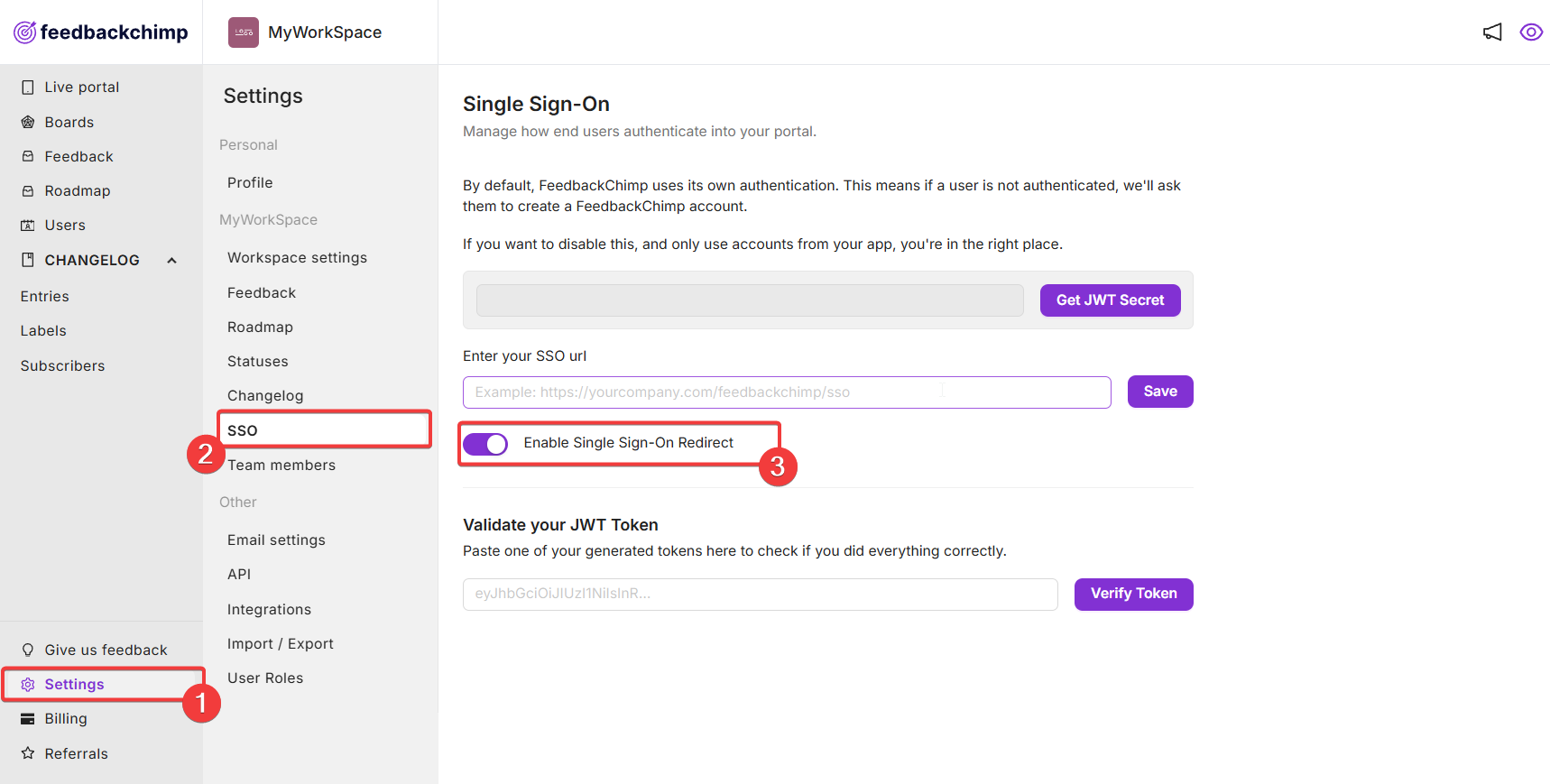
Task: Open Billing page
Action: (66, 719)
